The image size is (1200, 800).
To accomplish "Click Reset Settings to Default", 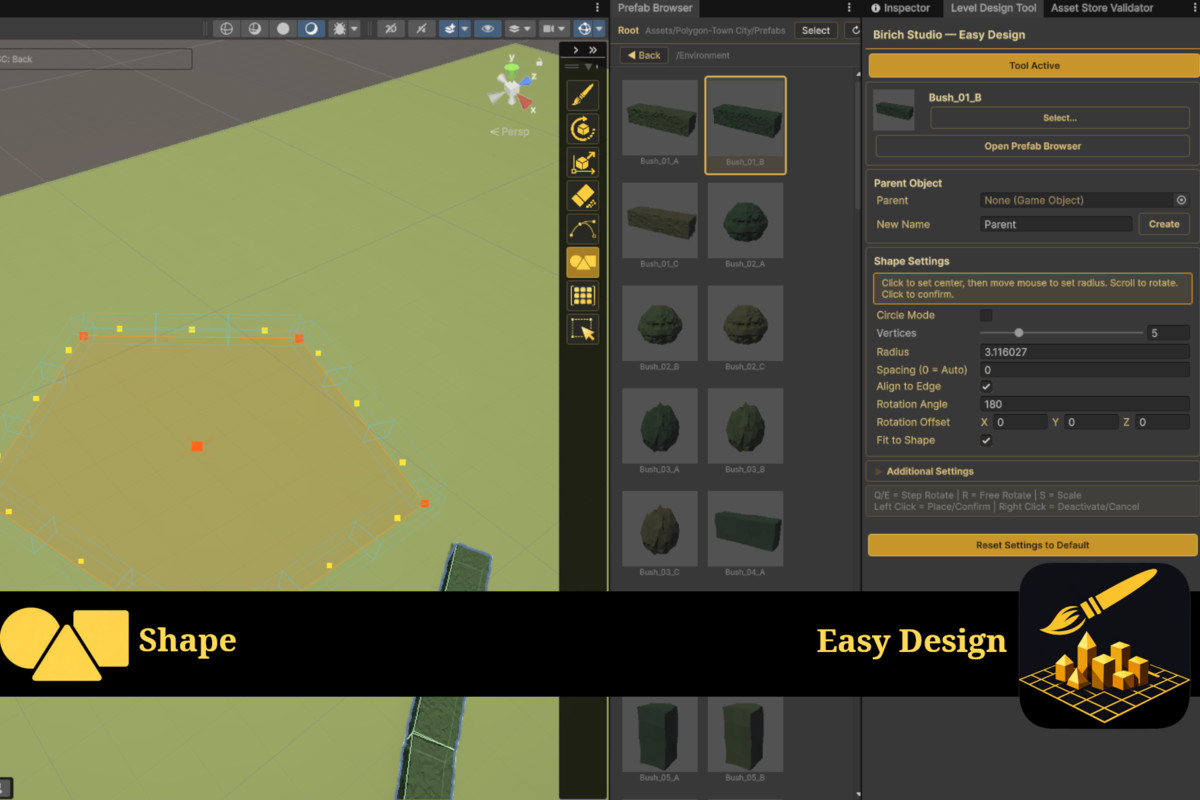I will point(1033,545).
